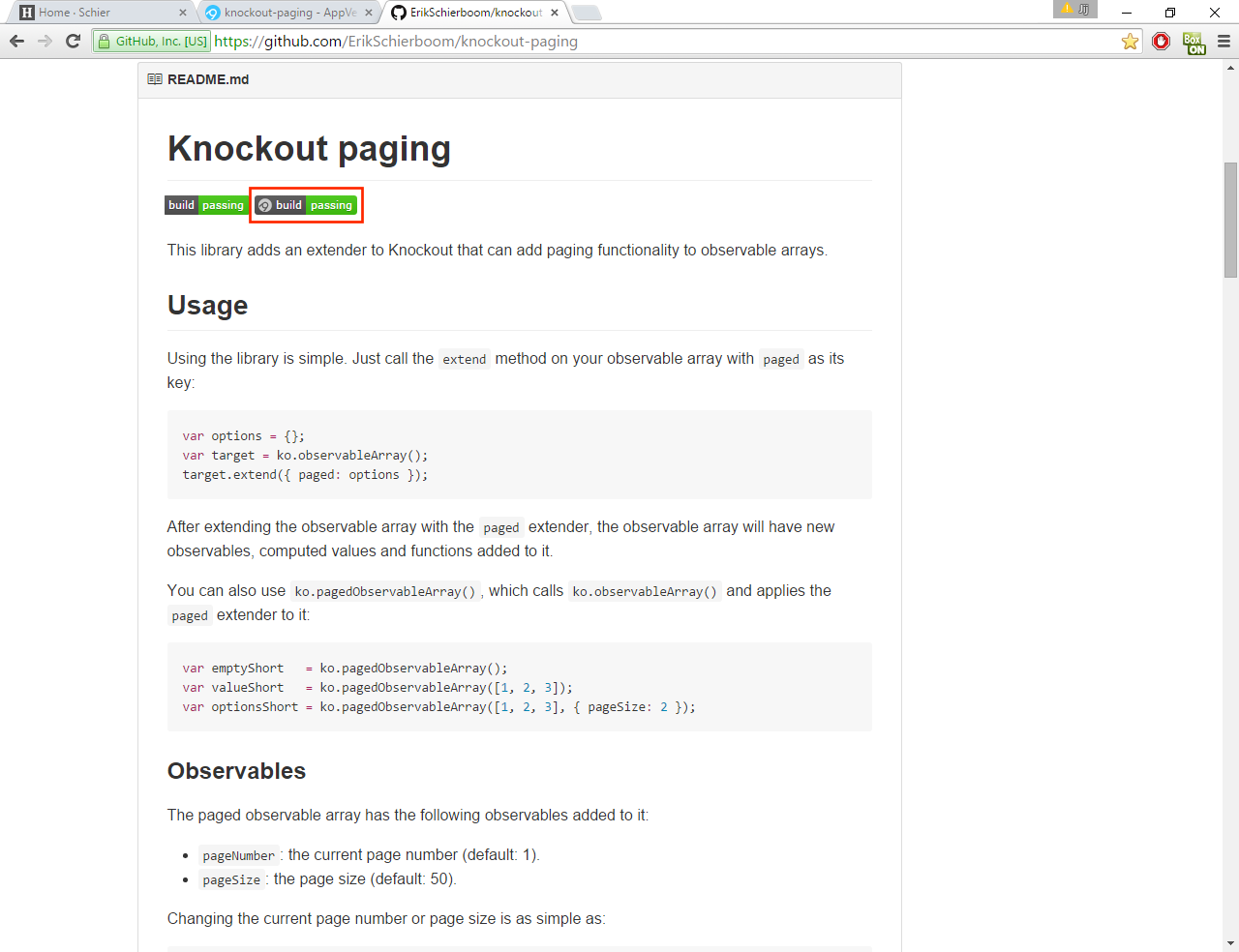Image resolution: width=1239 pixels, height=952 pixels.
Task: Click the inline code 'ko.pagedObservableArray()'
Action: coord(385,591)
